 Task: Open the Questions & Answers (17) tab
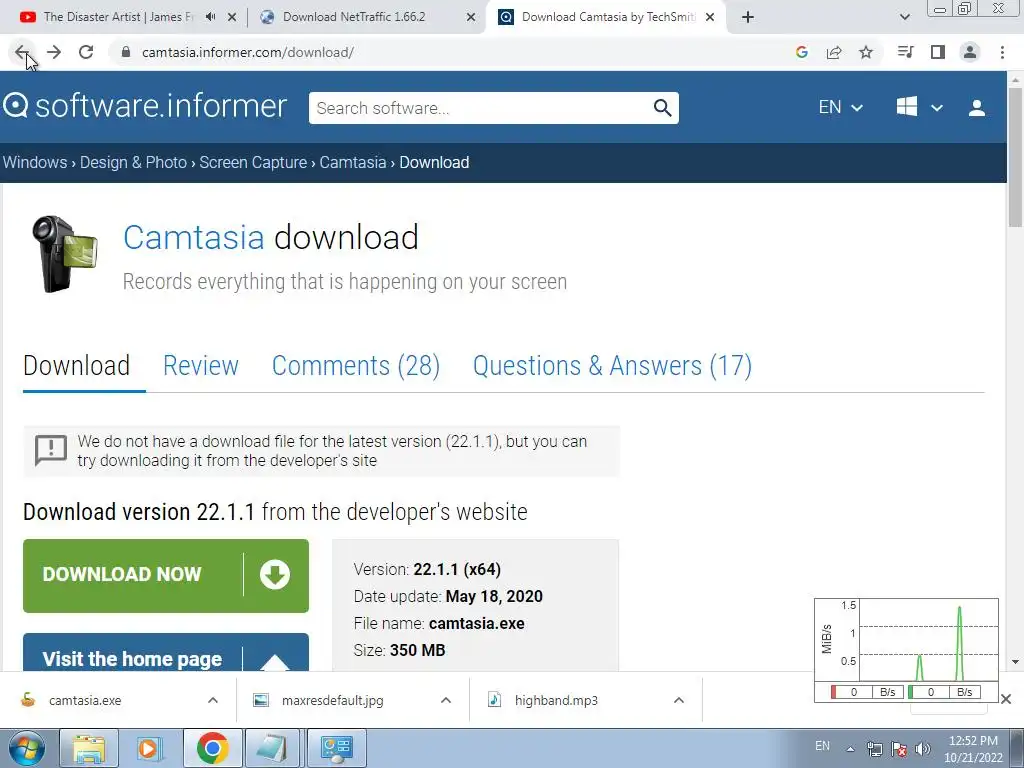613,365
